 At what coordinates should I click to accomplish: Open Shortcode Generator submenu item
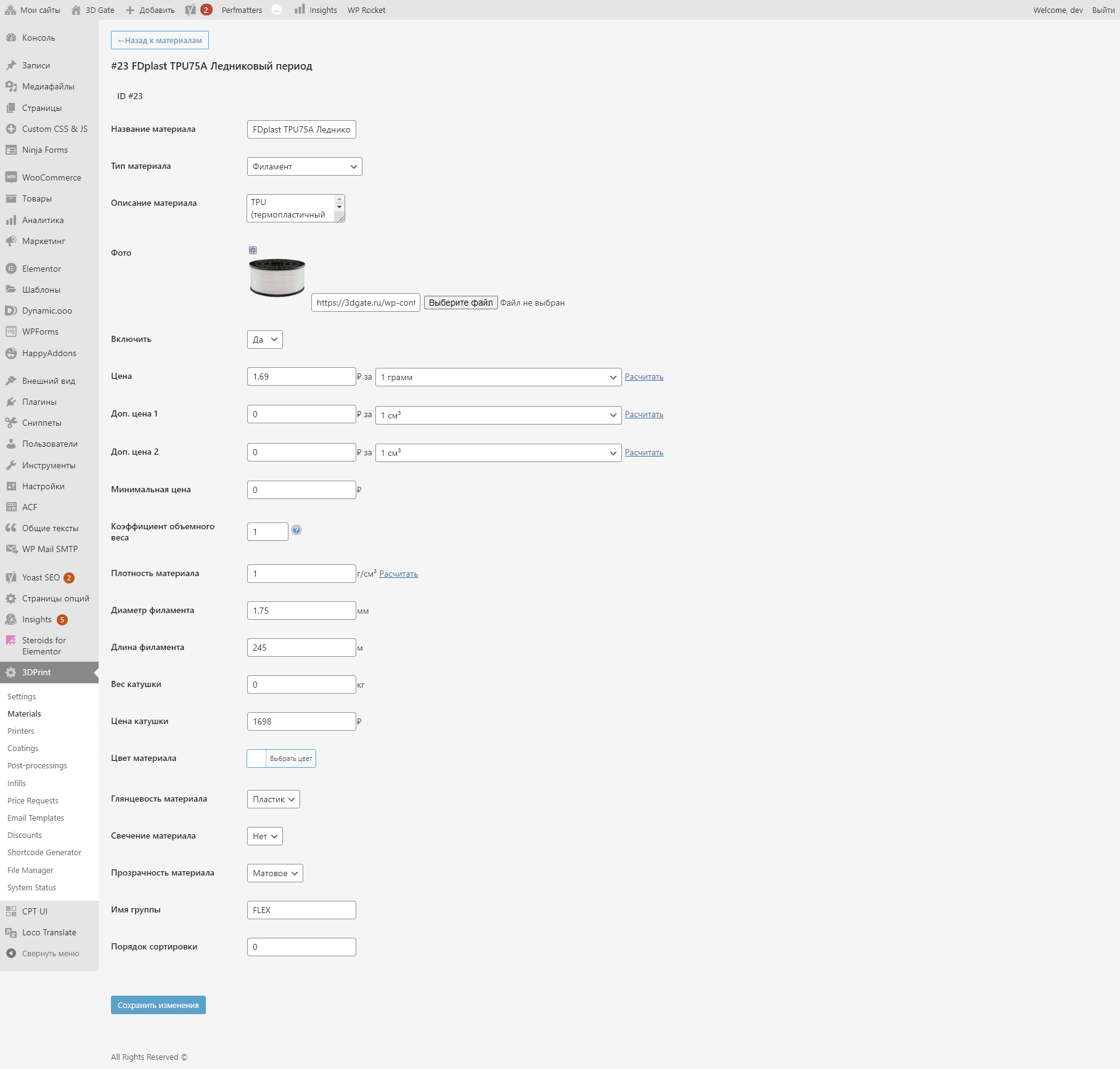(44, 852)
